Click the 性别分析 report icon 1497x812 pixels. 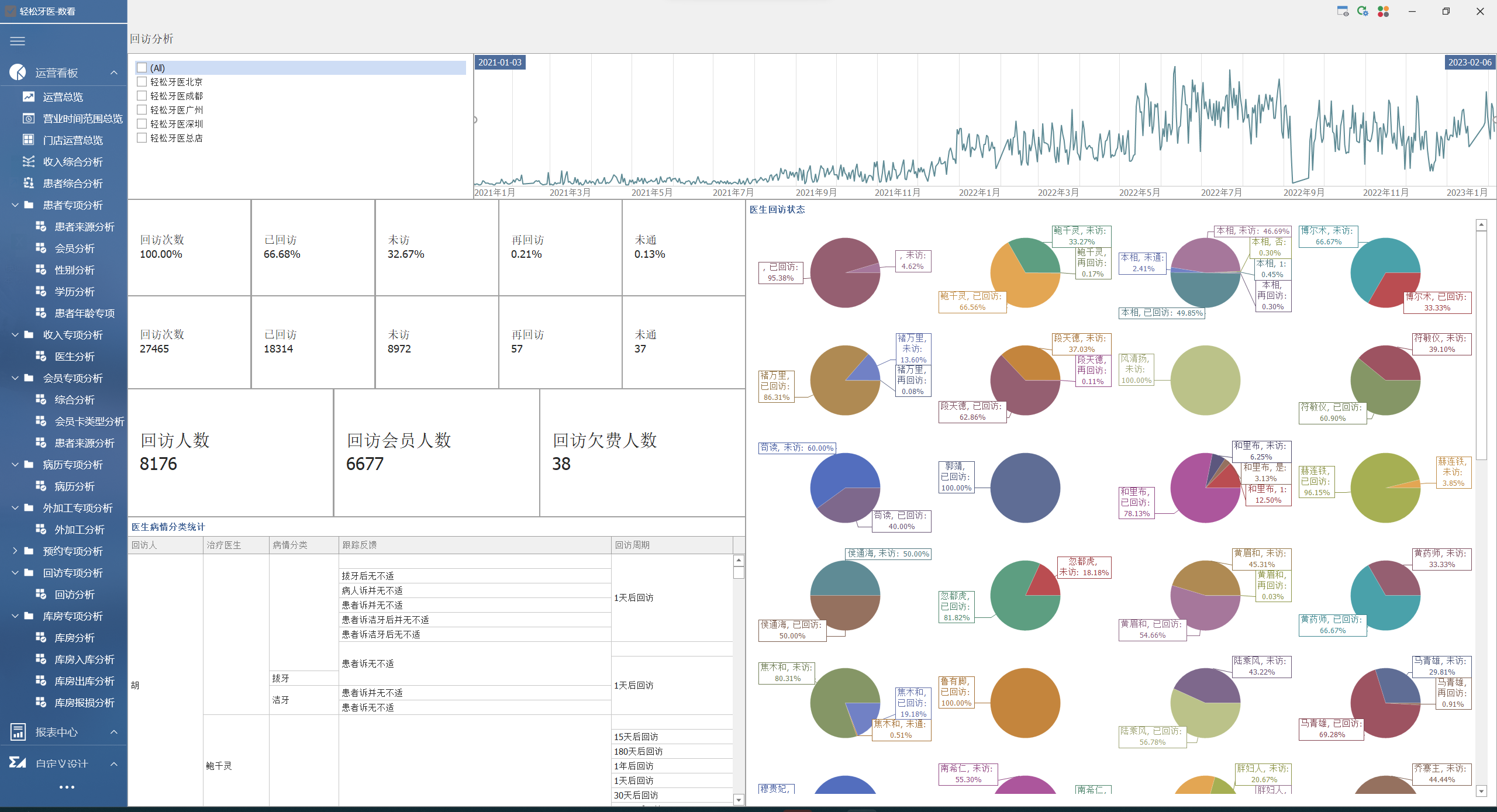(41, 269)
